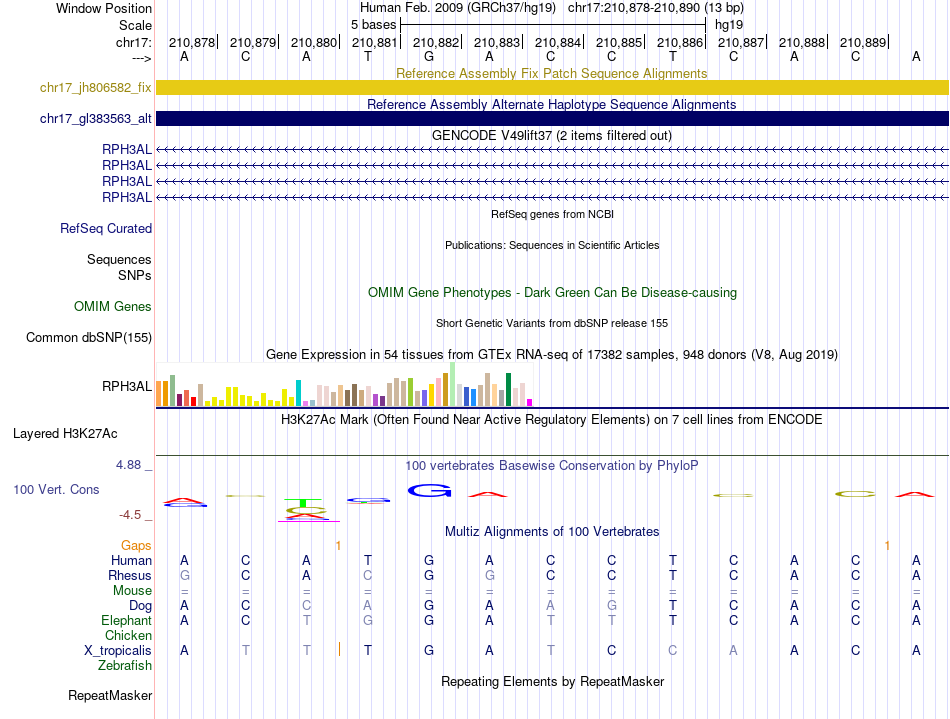Click the Human alignment row label
This screenshot has width=950, height=719.
coord(131,560)
